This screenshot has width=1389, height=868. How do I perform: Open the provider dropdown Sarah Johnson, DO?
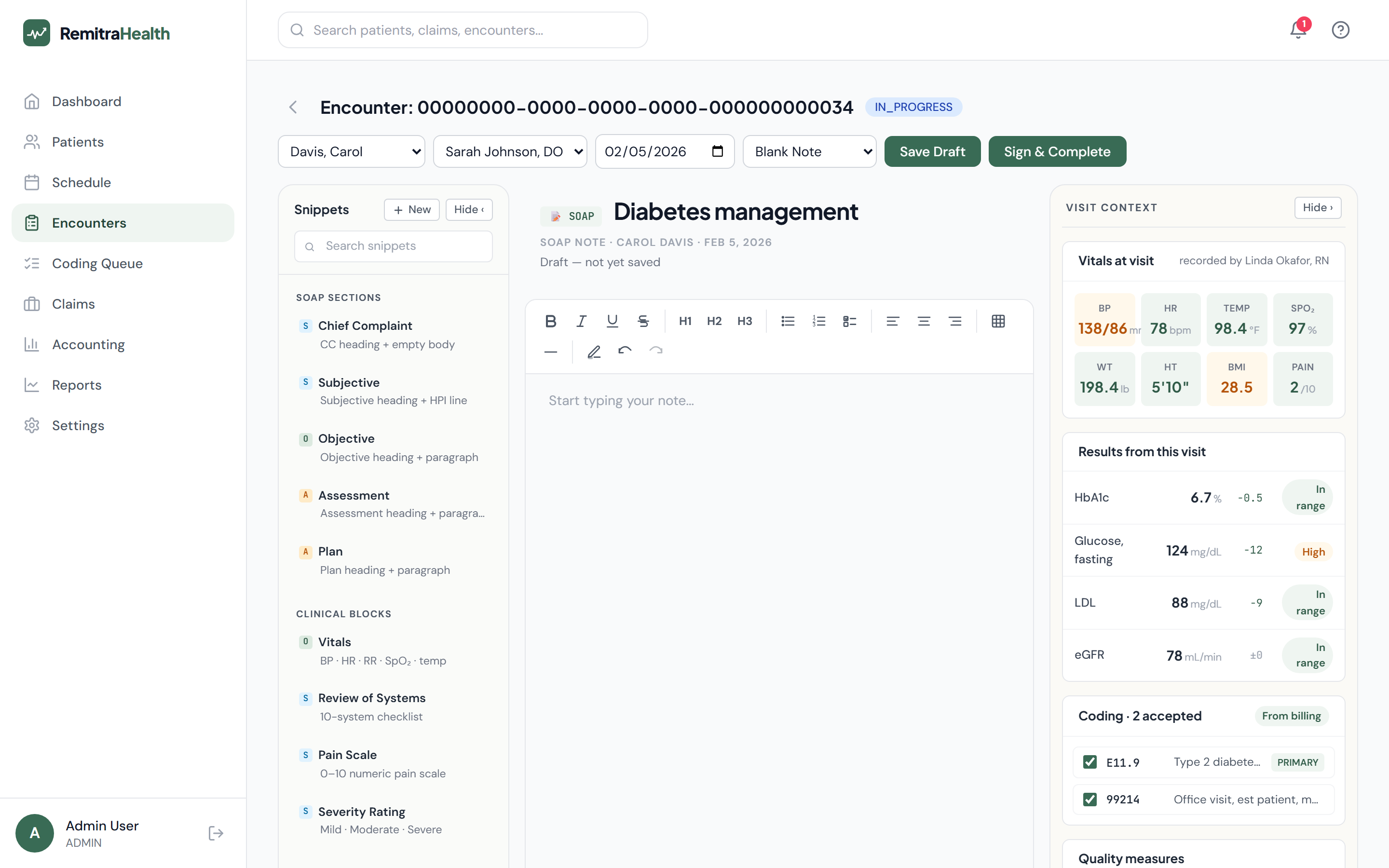[x=510, y=151]
